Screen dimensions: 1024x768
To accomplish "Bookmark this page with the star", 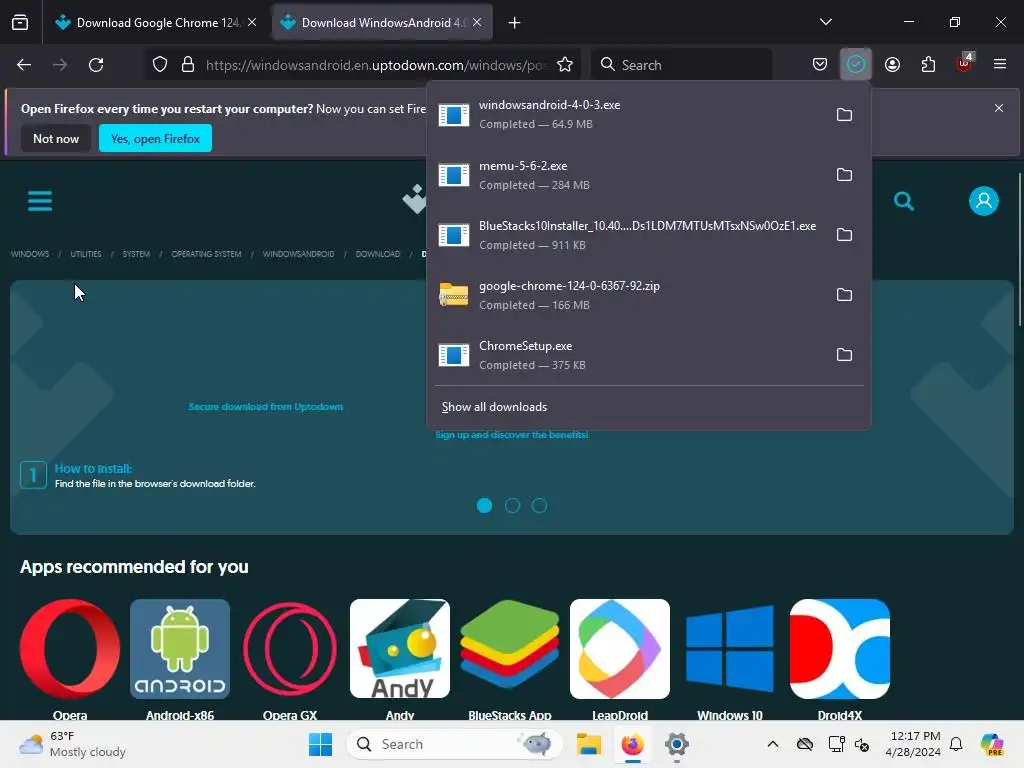I will pos(565,65).
